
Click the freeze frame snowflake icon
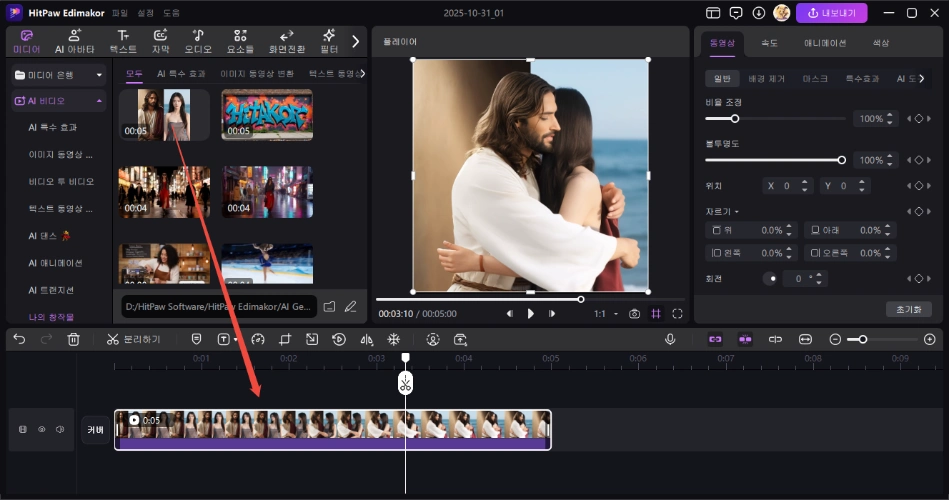pos(393,340)
